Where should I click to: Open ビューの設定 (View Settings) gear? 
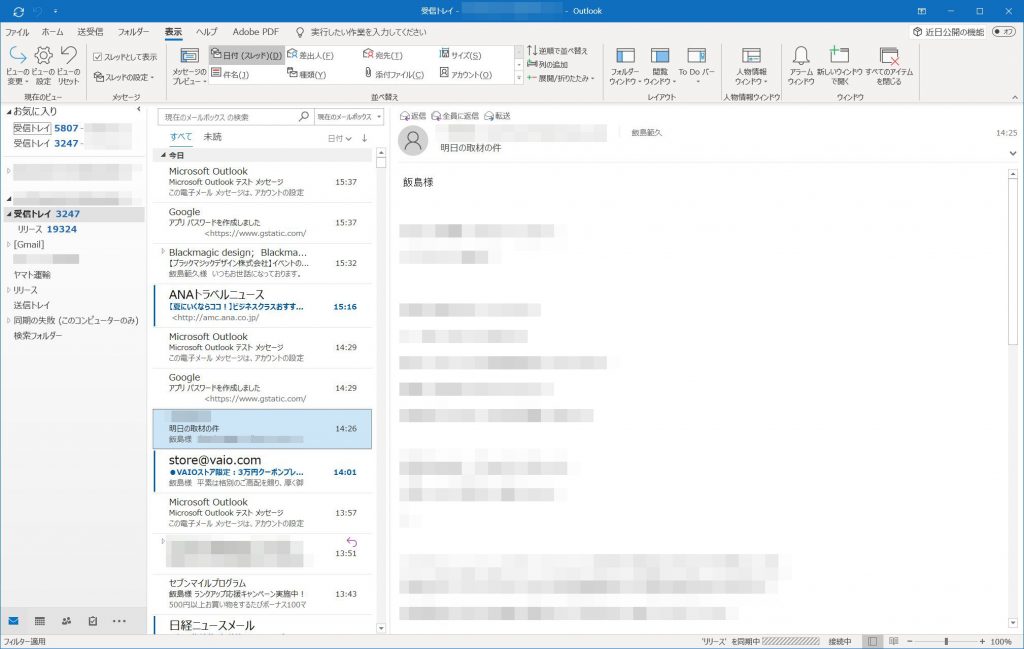pyautogui.click(x=43, y=66)
